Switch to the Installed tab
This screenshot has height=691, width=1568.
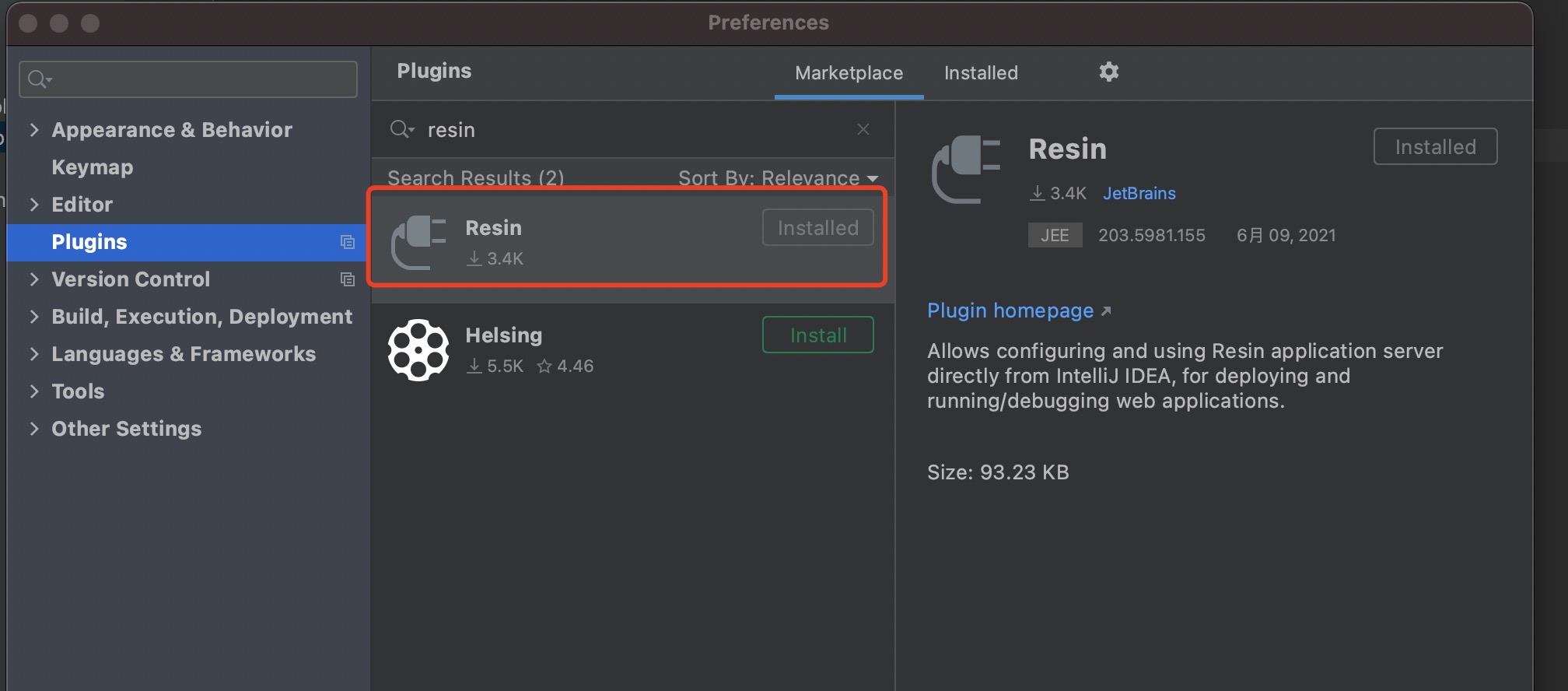click(981, 73)
